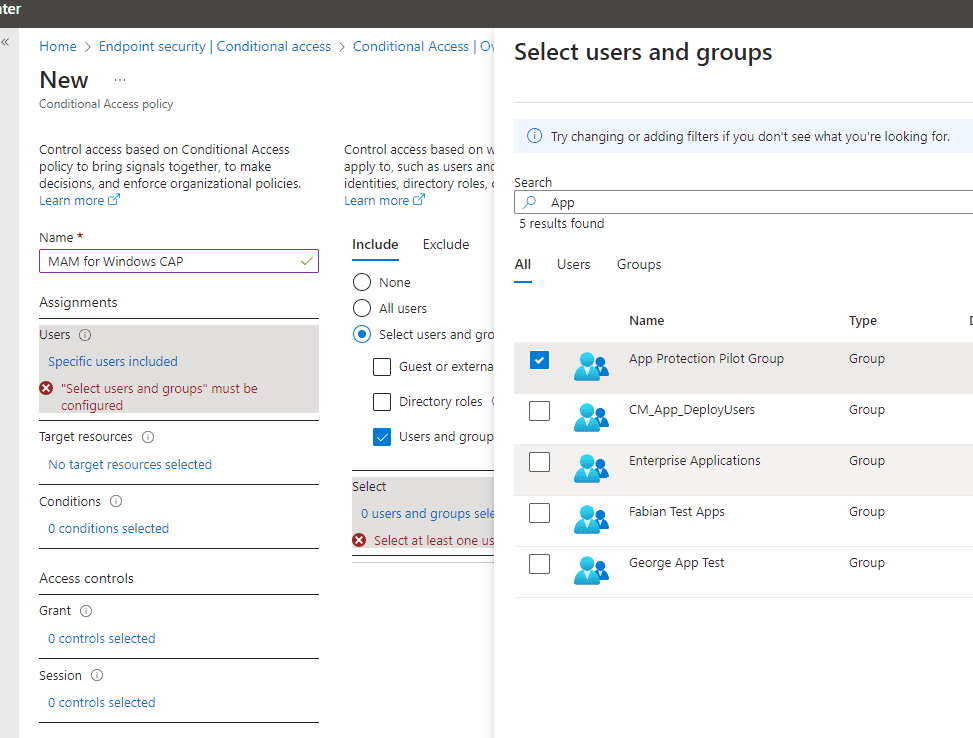Screen dimensions: 973x738
Task: Navigate to Home via the breadcrumb
Action: (57, 46)
